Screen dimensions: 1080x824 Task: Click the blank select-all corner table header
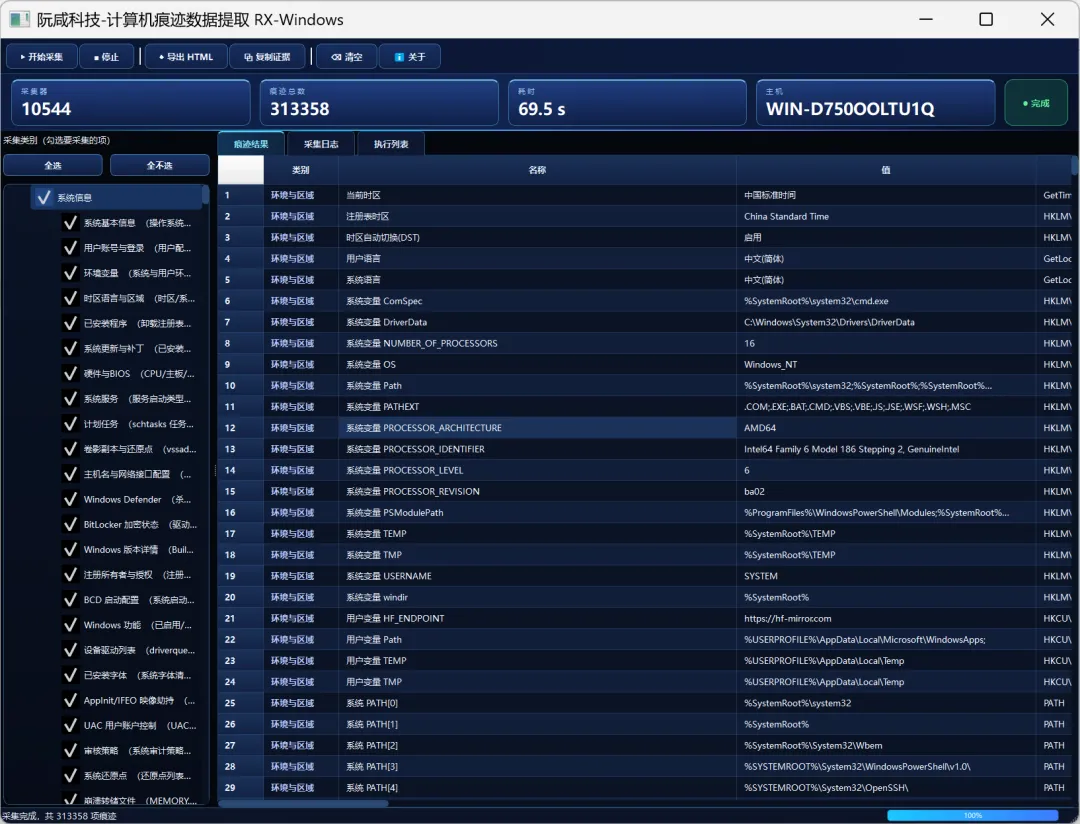pos(240,170)
